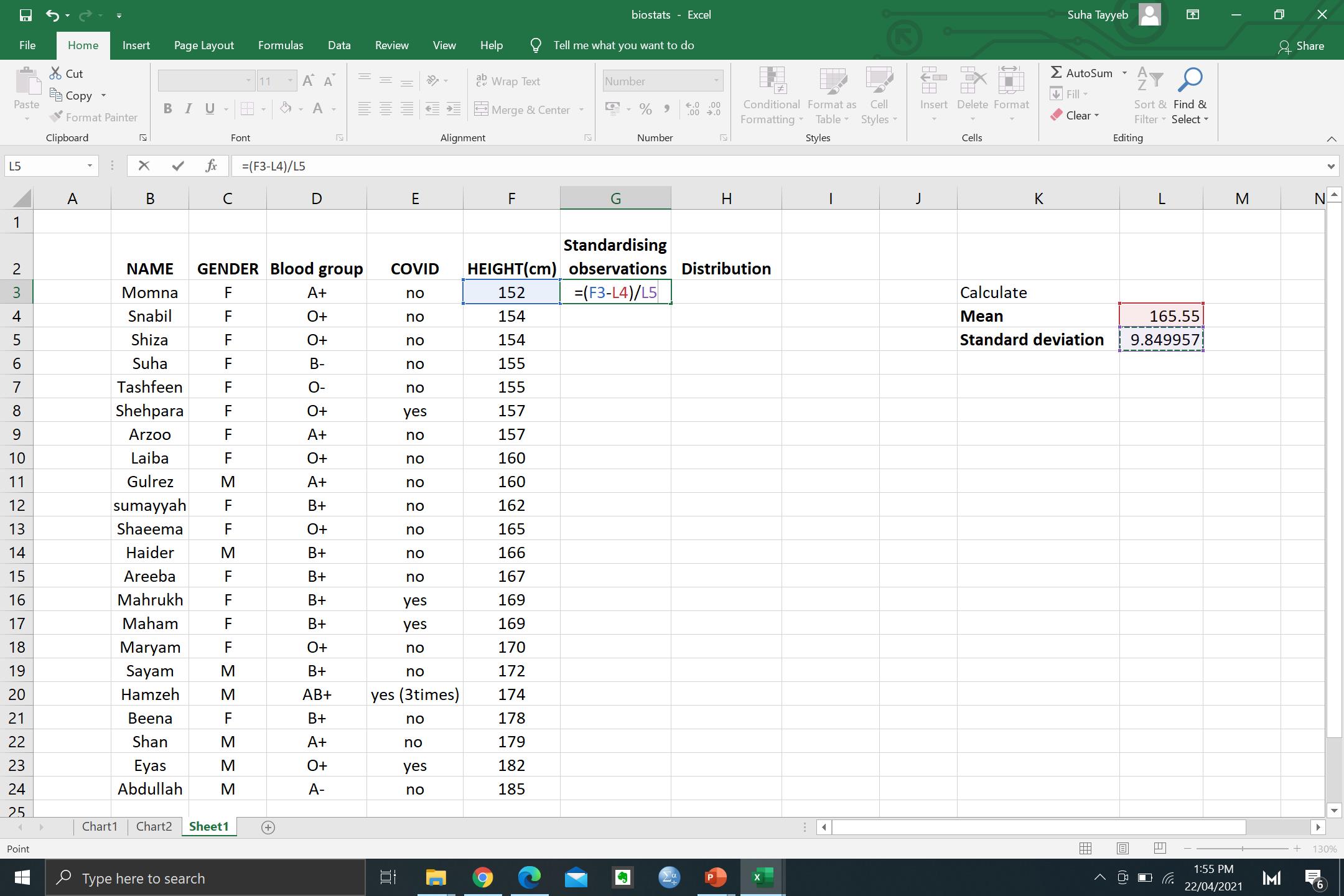Expand the Name Box dropdown
This screenshot has height=896, width=1344.
[x=90, y=166]
